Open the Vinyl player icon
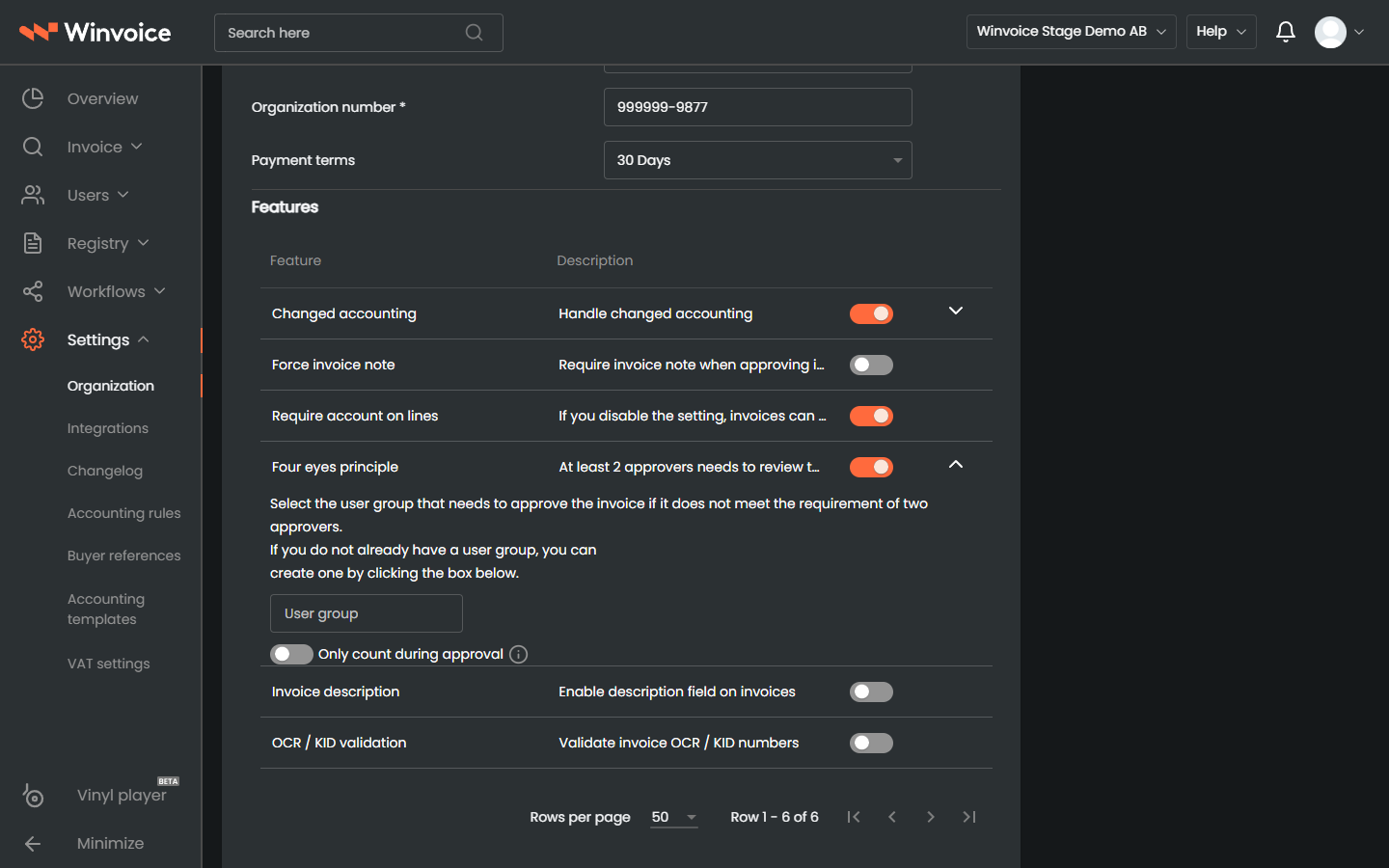Viewport: 1389px width, 868px height. point(33,795)
